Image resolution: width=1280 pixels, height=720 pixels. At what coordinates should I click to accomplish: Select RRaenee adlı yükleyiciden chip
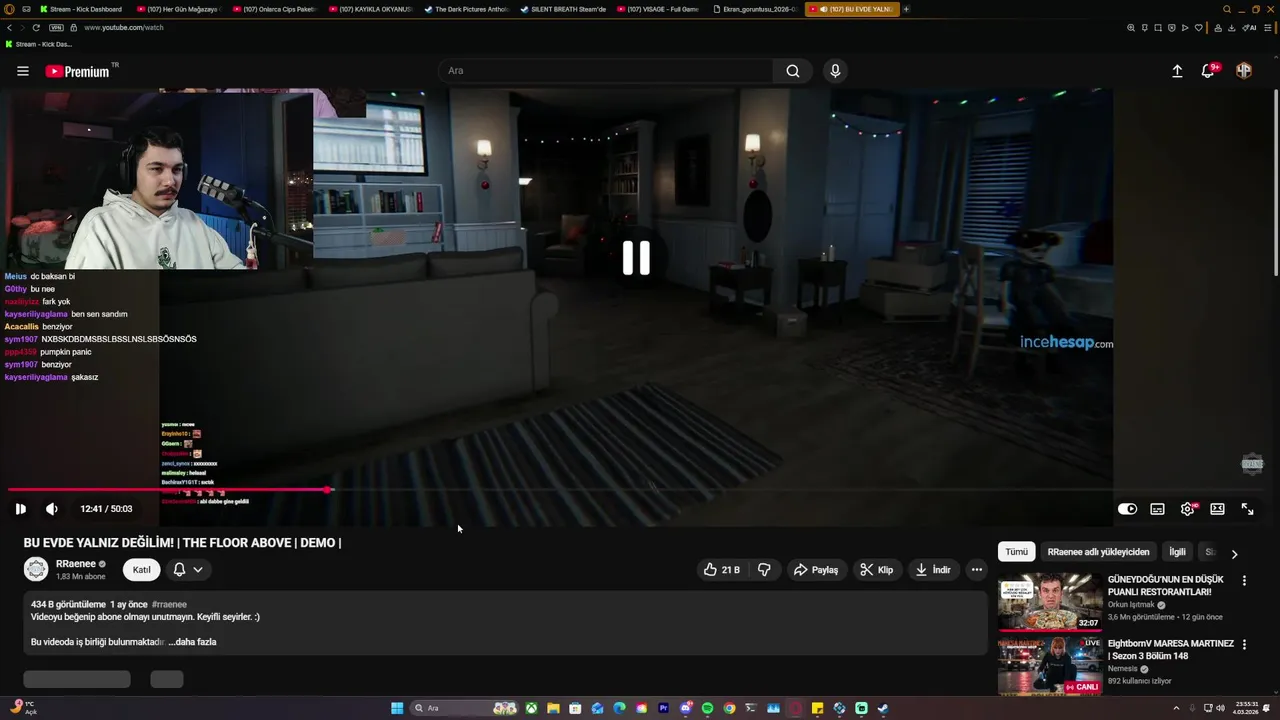point(1098,552)
